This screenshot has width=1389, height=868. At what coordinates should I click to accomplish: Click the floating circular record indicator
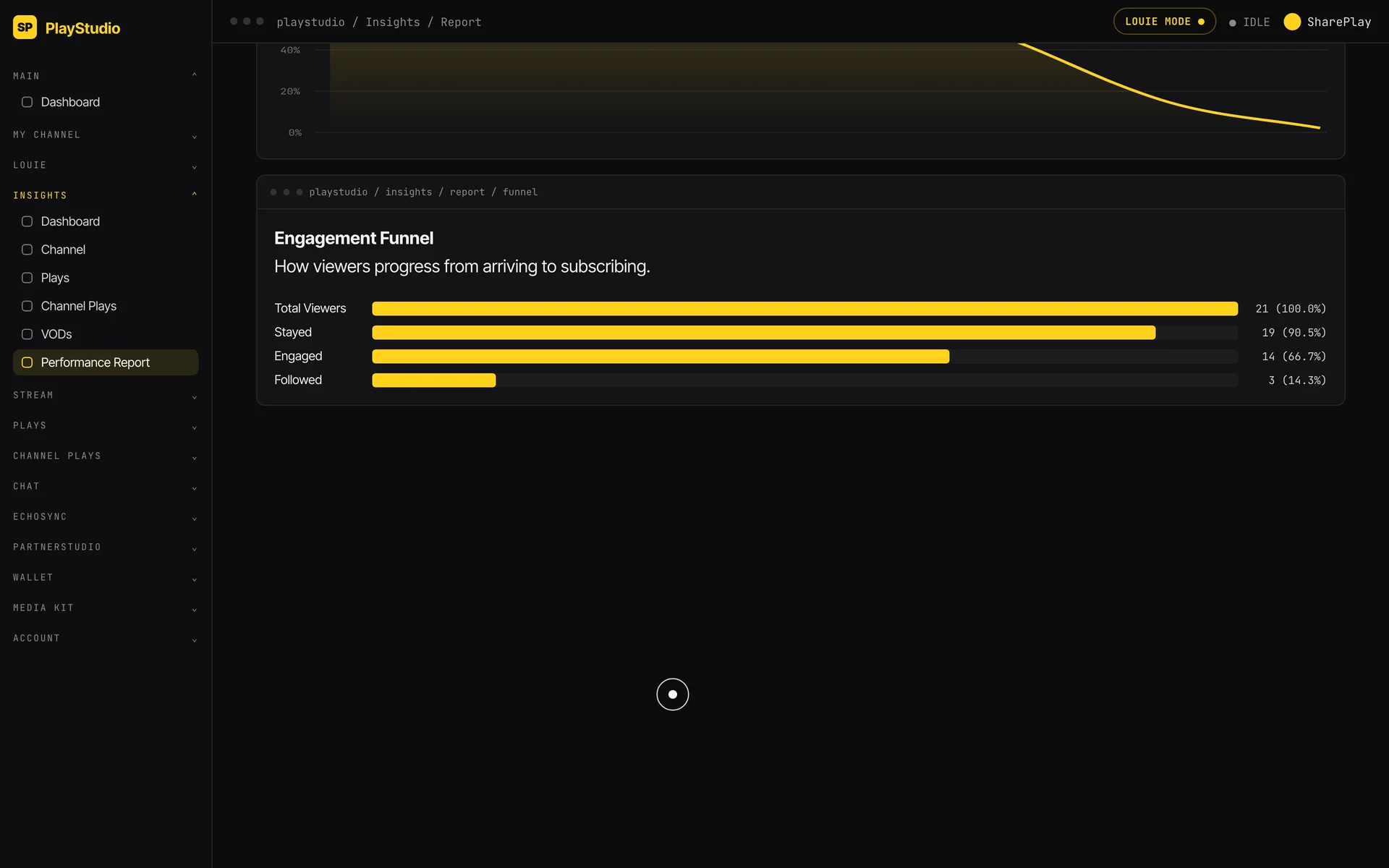[x=672, y=694]
